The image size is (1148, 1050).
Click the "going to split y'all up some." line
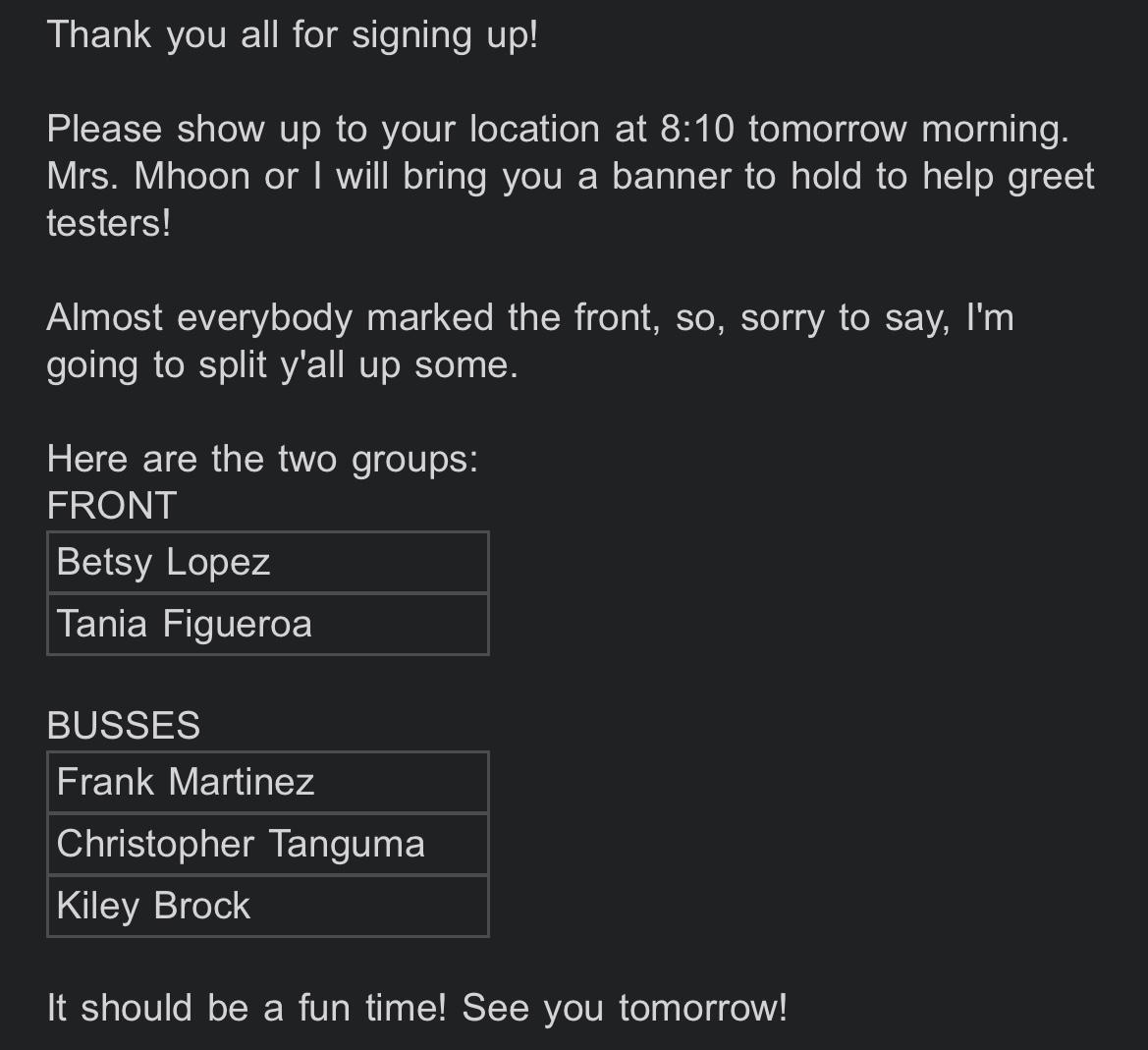282,365
